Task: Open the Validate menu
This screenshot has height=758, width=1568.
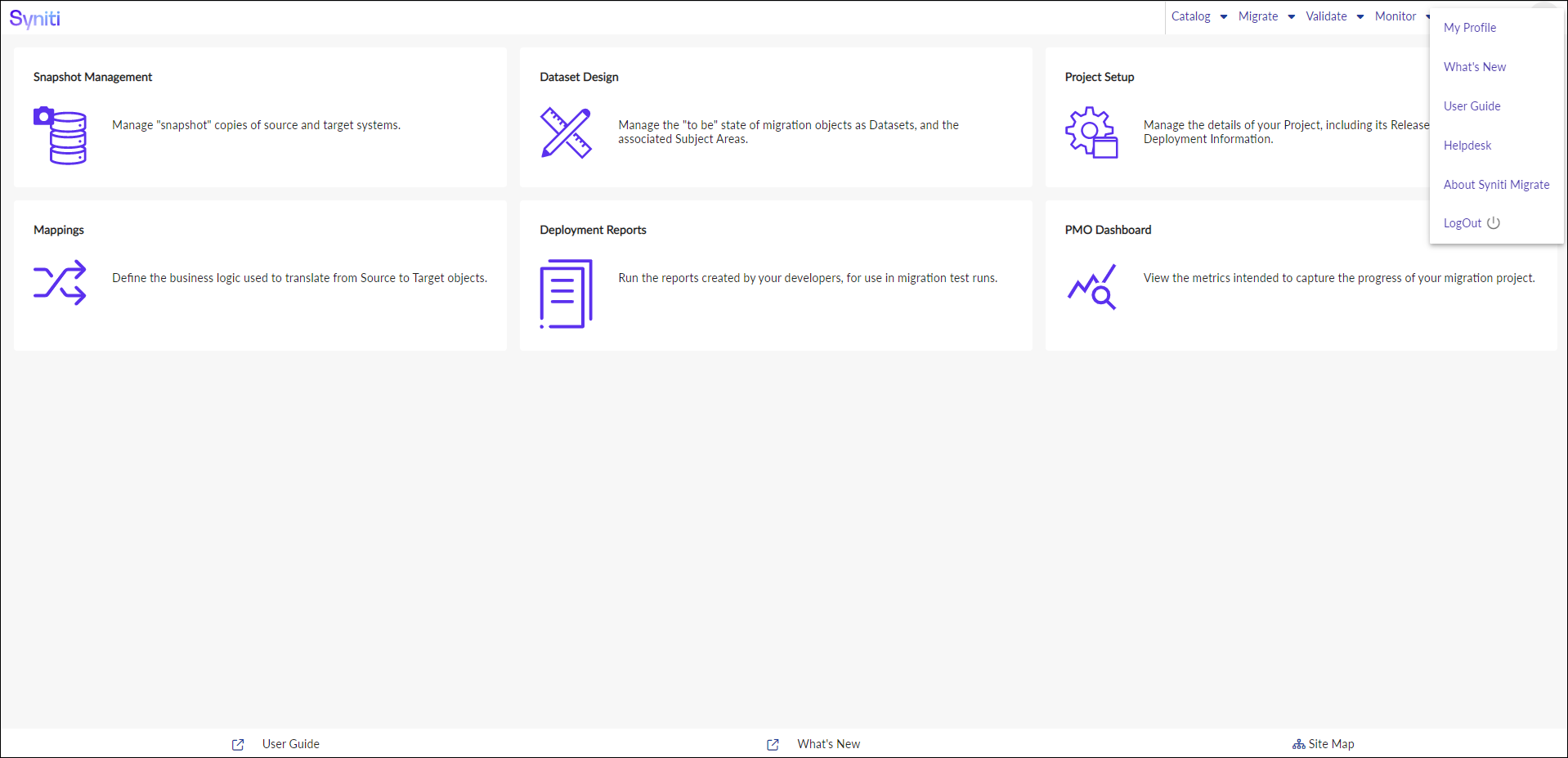Action: pos(1326,16)
